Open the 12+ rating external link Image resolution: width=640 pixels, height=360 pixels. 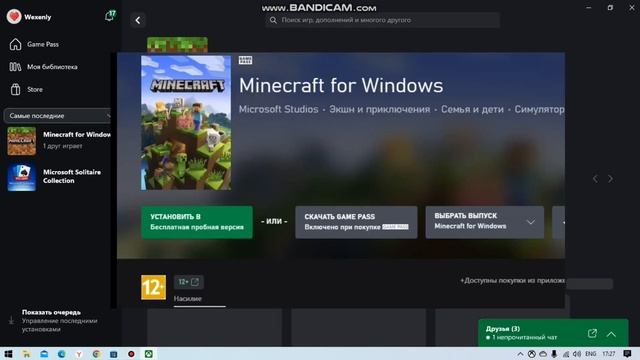tap(189, 282)
